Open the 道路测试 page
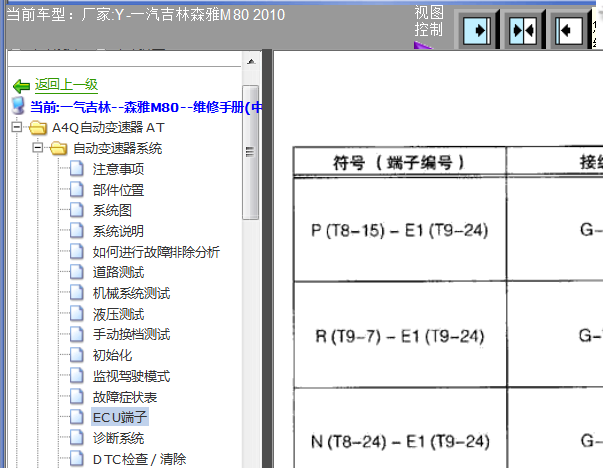The width and height of the screenshot is (603, 468). pos(118,273)
